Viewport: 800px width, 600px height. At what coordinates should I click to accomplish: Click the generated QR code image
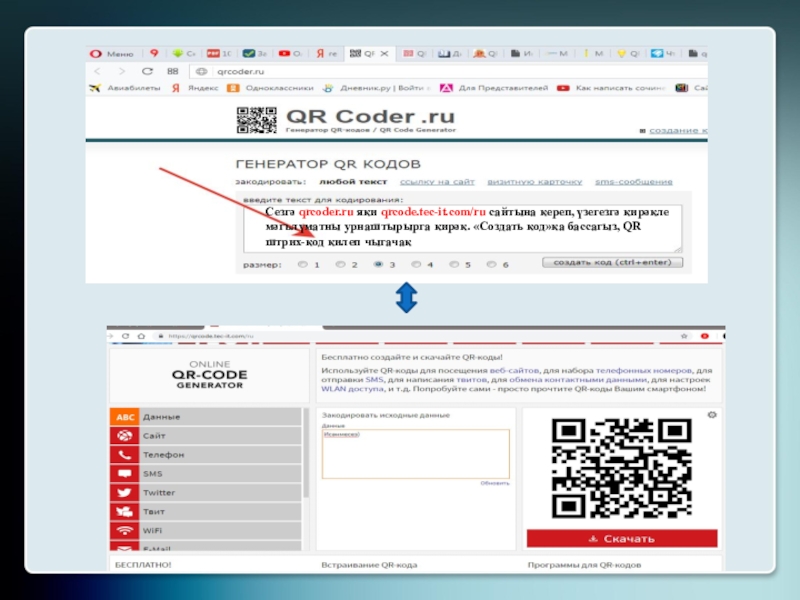[x=621, y=468]
